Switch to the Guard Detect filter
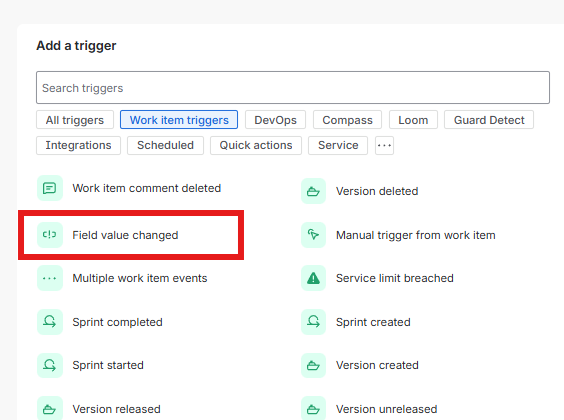This screenshot has height=420, width=564. pyautogui.click(x=489, y=120)
